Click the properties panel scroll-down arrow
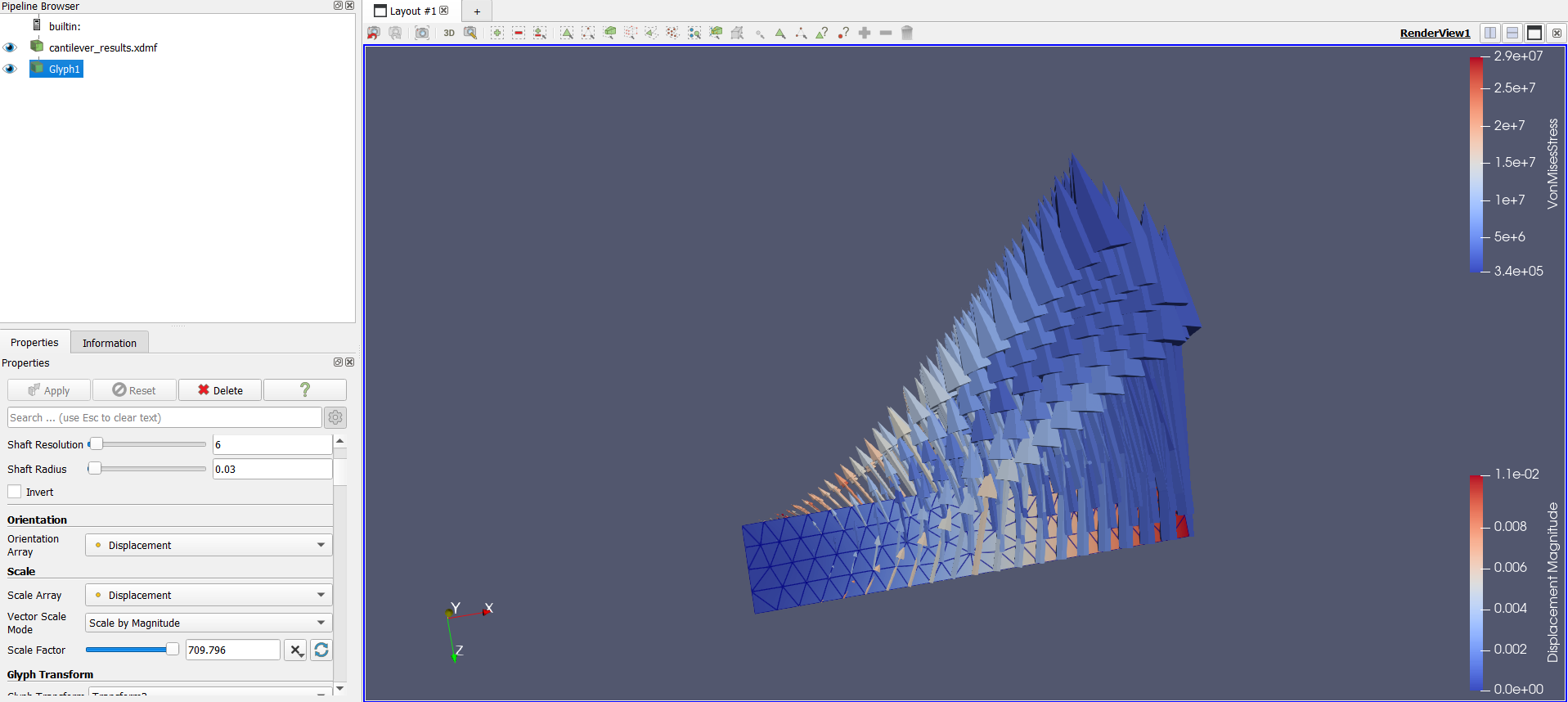This screenshot has height=702, width=1568. click(340, 689)
